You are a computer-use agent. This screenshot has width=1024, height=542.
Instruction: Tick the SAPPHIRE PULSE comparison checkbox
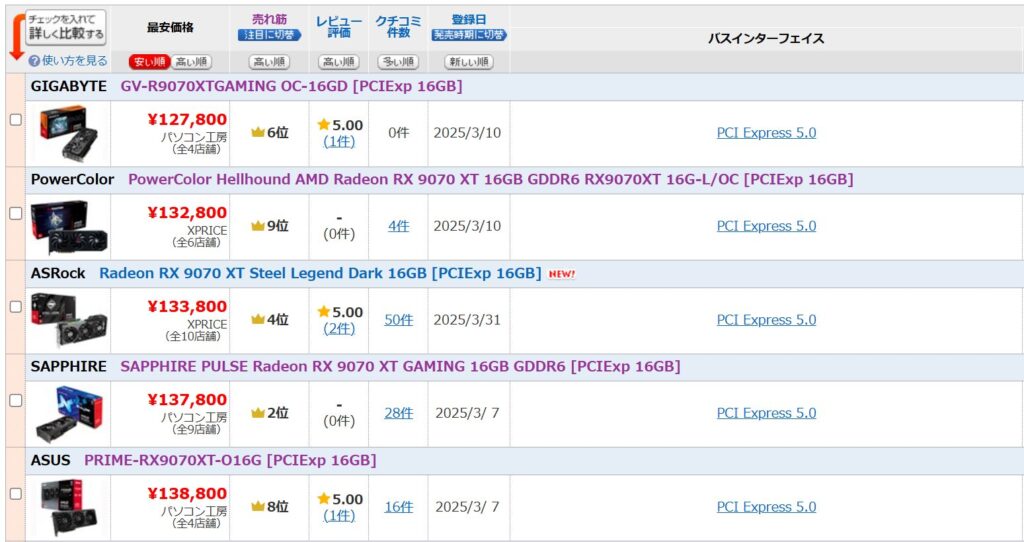coord(16,400)
